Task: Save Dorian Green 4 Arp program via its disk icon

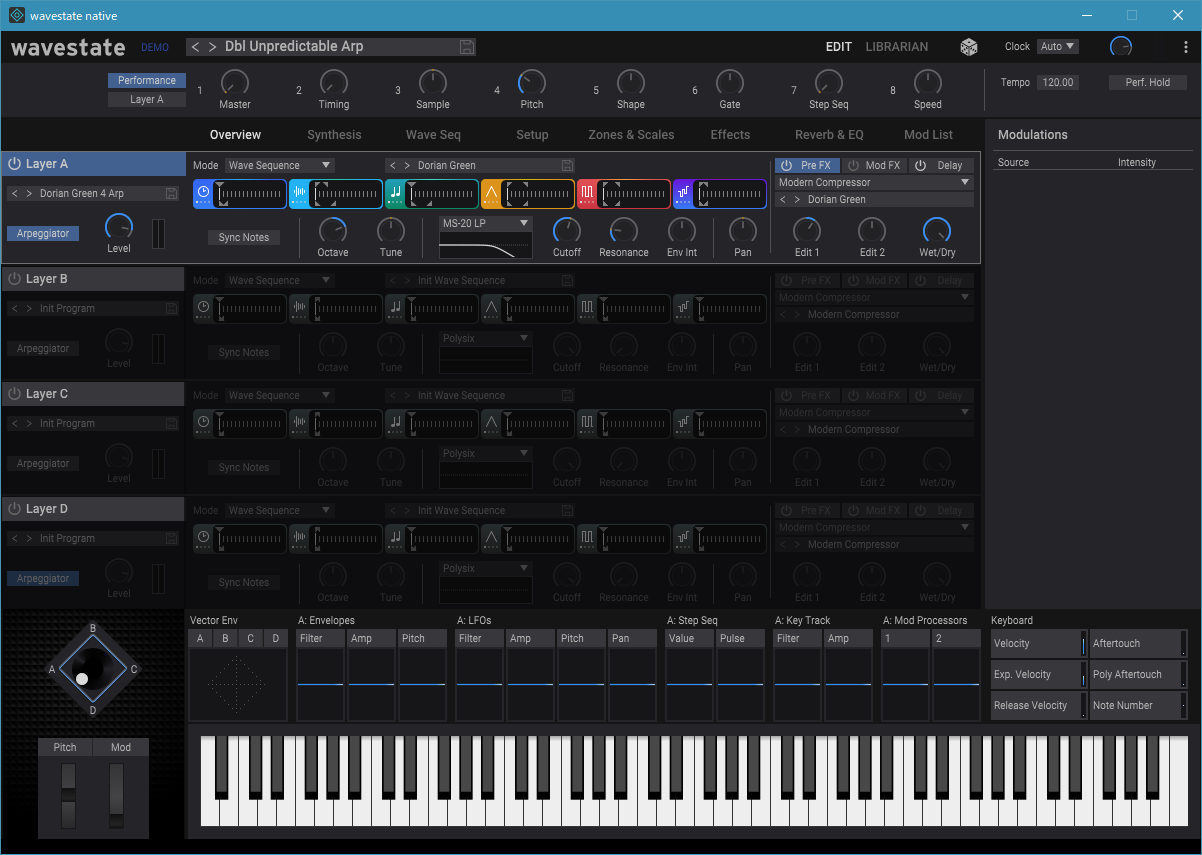Action: 171,194
